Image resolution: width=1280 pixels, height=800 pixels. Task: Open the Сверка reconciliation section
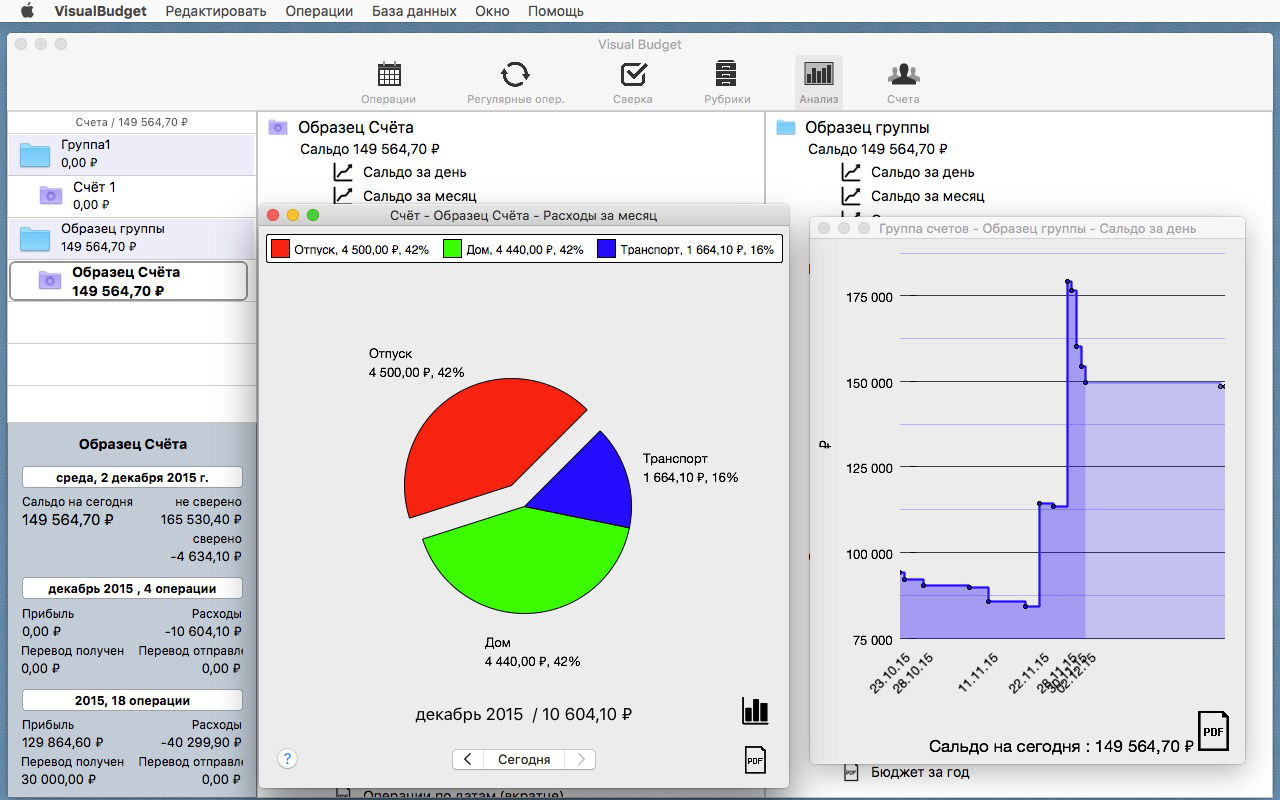[633, 83]
